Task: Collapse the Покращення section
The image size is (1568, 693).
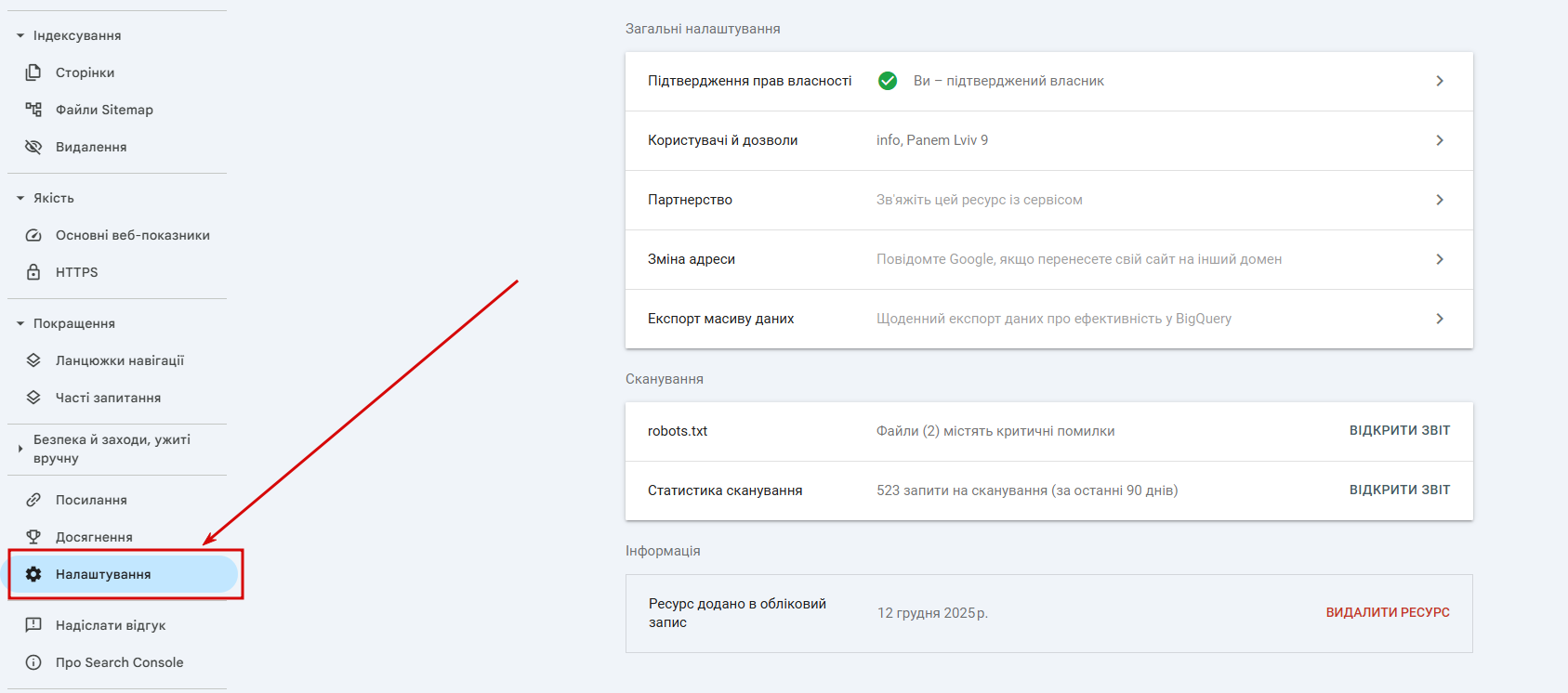Action: point(20,323)
